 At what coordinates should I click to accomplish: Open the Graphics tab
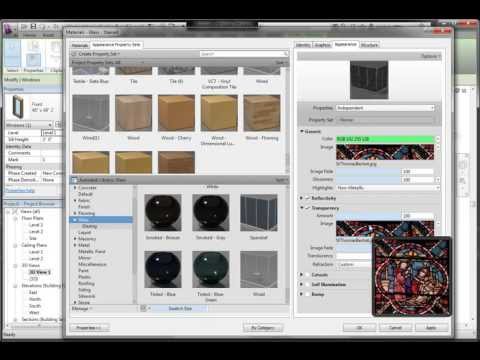pos(322,45)
